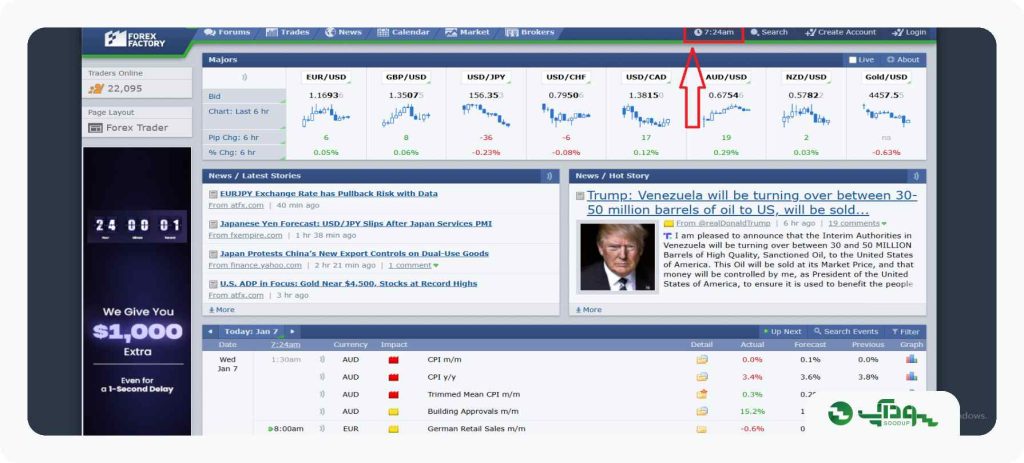Click the red impact flag beside Trimmed Mean CPI
The height and width of the screenshot is (463, 1024).
click(393, 394)
